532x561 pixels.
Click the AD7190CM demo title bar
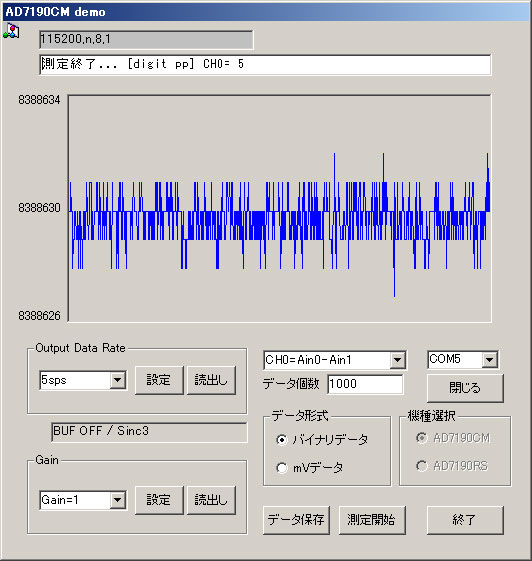coord(266,12)
